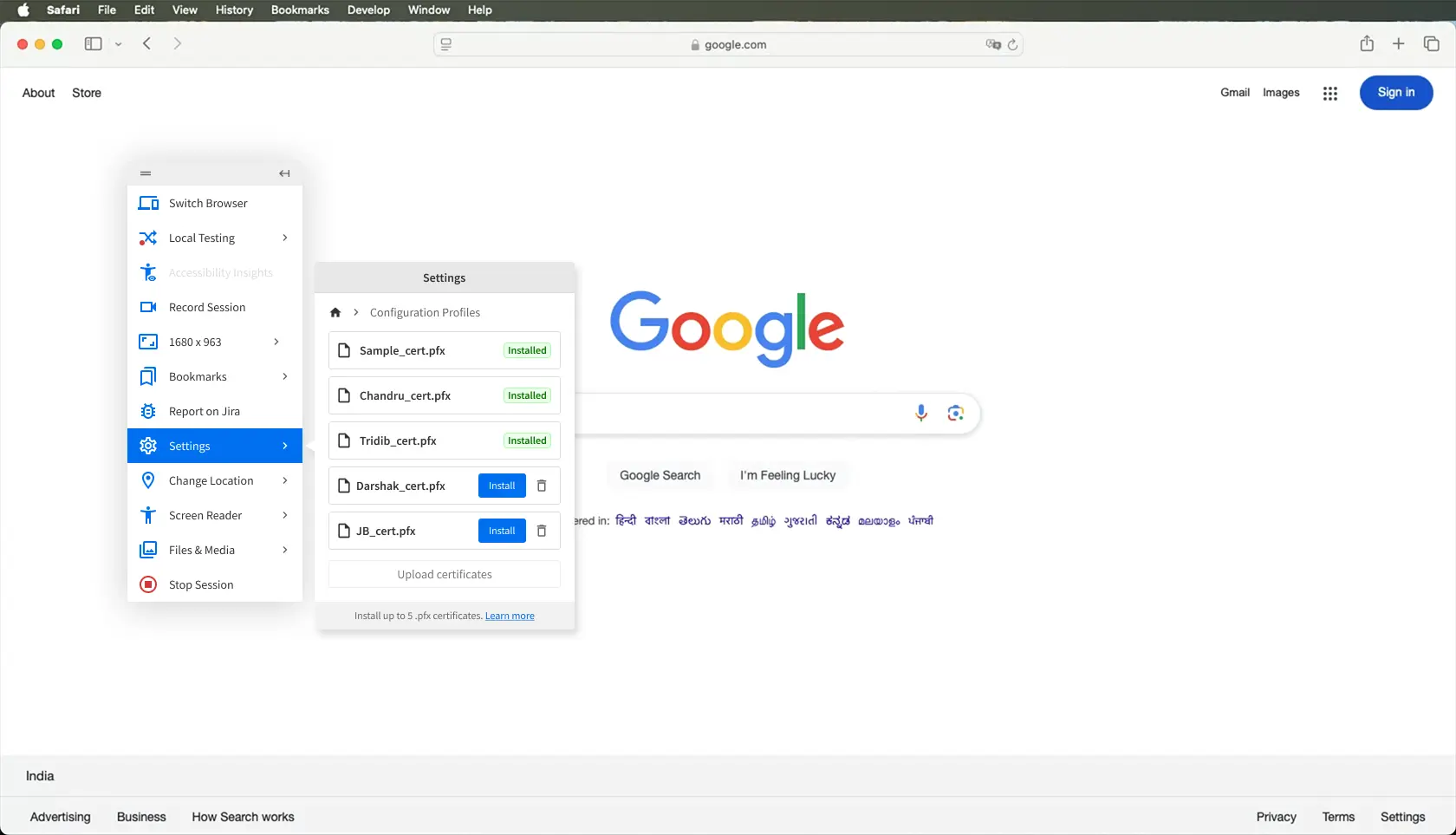This screenshot has height=835, width=1456.
Task: Expand the 1680 x 963 resolution options
Action: [x=276, y=342]
